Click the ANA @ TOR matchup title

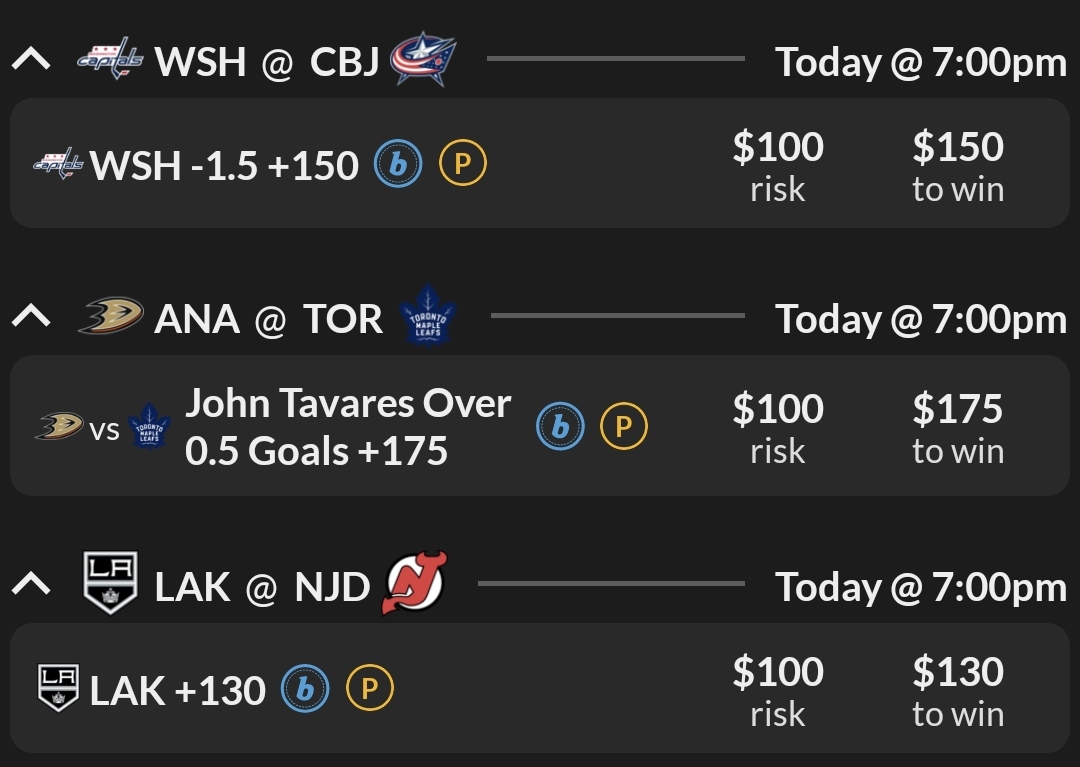point(268,319)
